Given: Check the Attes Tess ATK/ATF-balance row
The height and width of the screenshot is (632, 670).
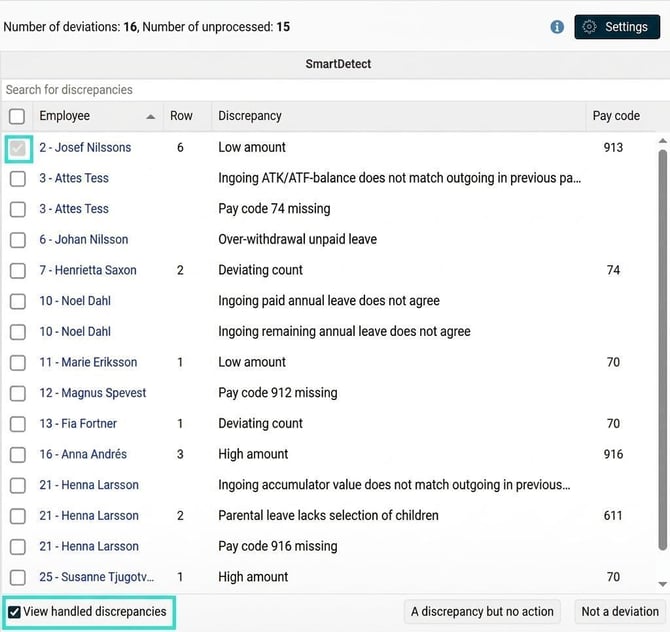Looking at the screenshot, I should click(18, 179).
